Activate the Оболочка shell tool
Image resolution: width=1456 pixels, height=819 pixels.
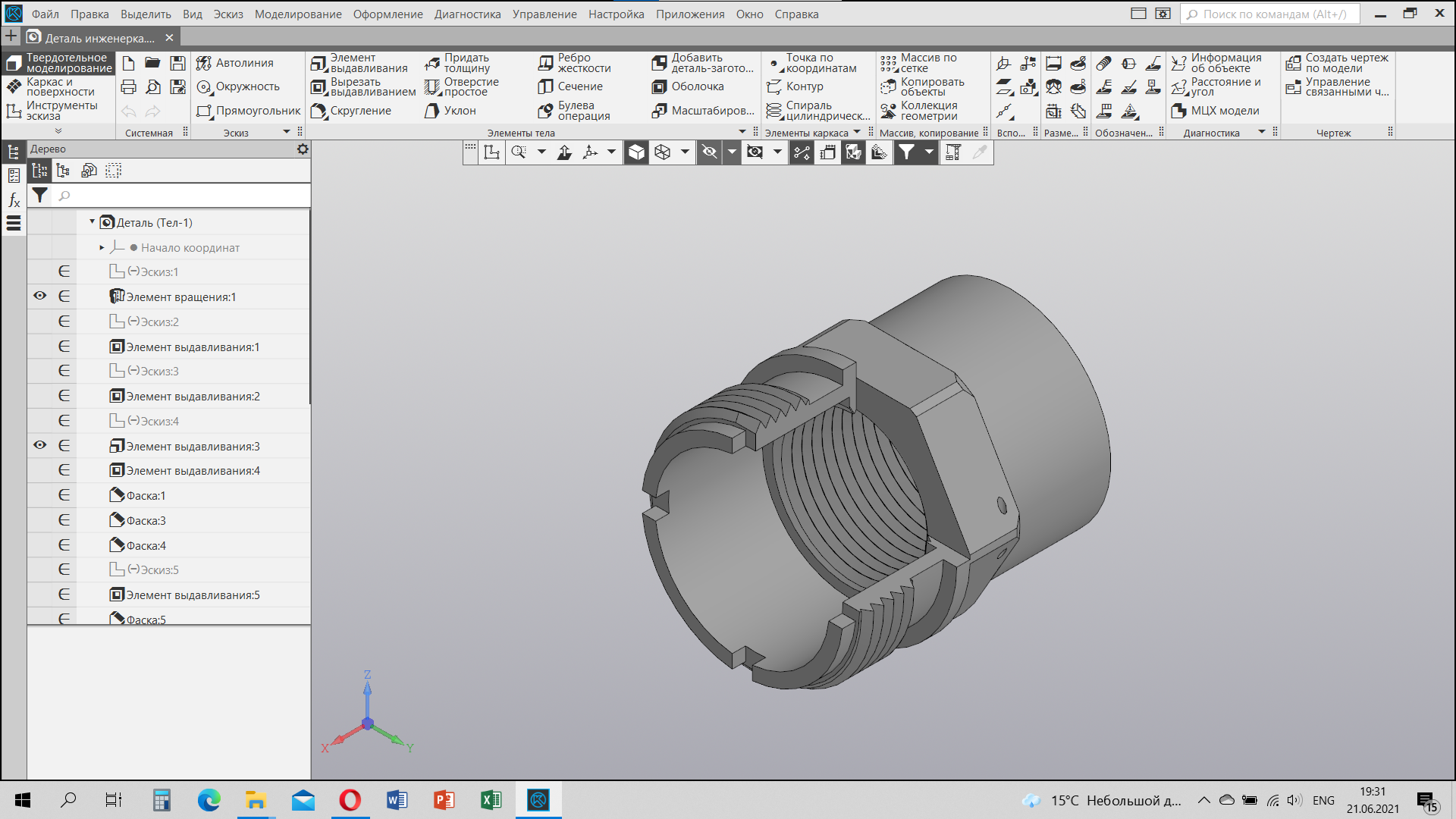[688, 86]
